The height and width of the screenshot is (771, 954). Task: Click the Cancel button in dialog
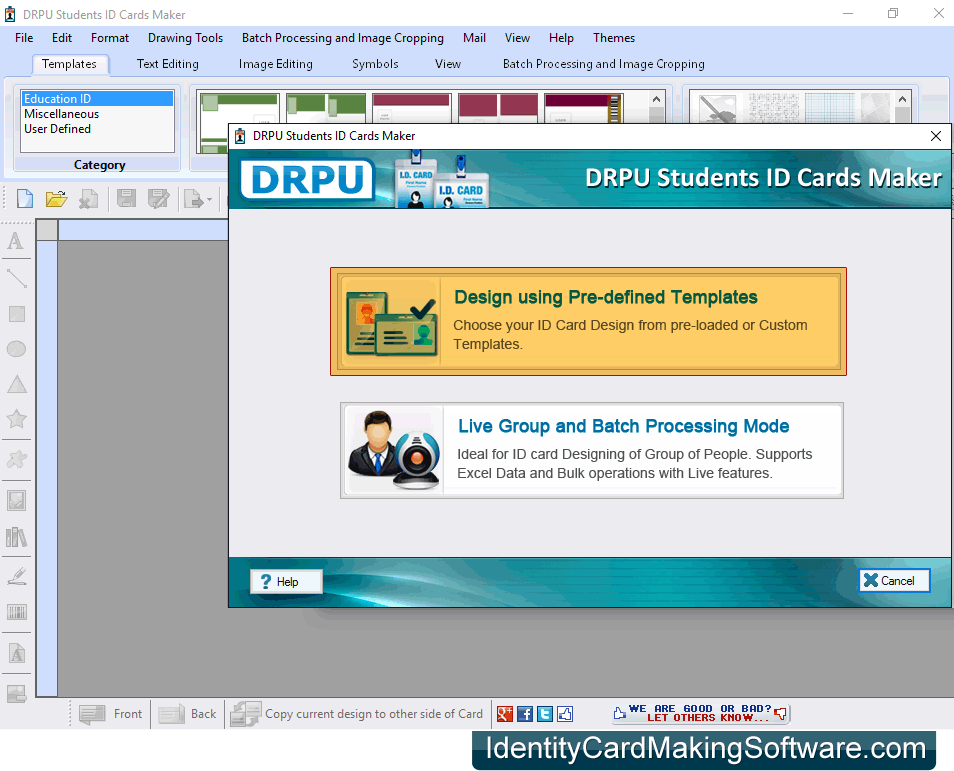coord(894,581)
